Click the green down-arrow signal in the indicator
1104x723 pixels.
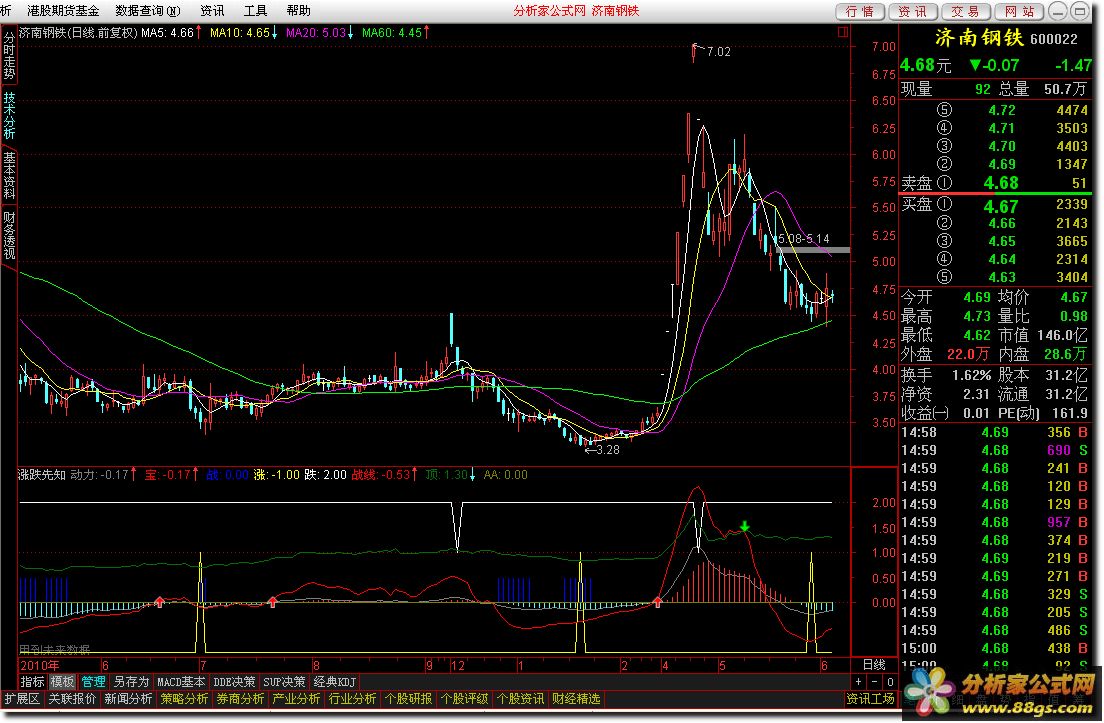point(745,526)
